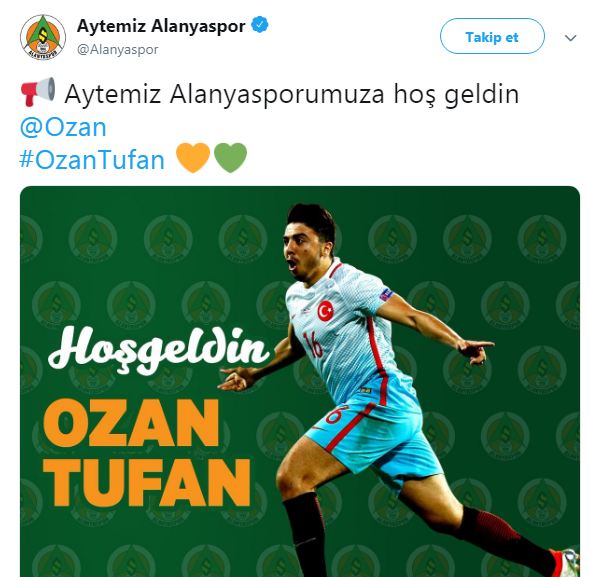Click the white Hoşgeldin script text
Image resolution: width=590 pixels, height=577 pixels.
[159, 350]
